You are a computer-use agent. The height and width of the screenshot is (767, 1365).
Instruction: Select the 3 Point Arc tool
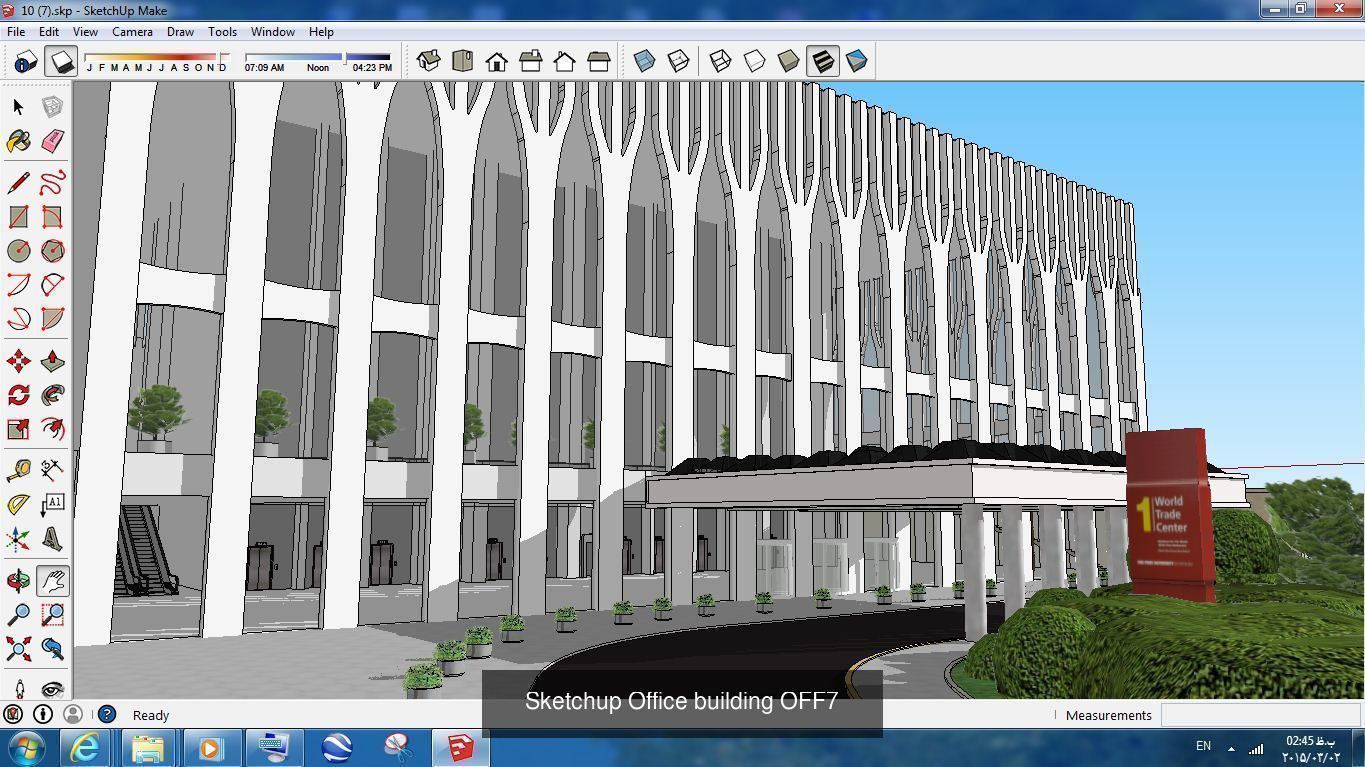18,319
